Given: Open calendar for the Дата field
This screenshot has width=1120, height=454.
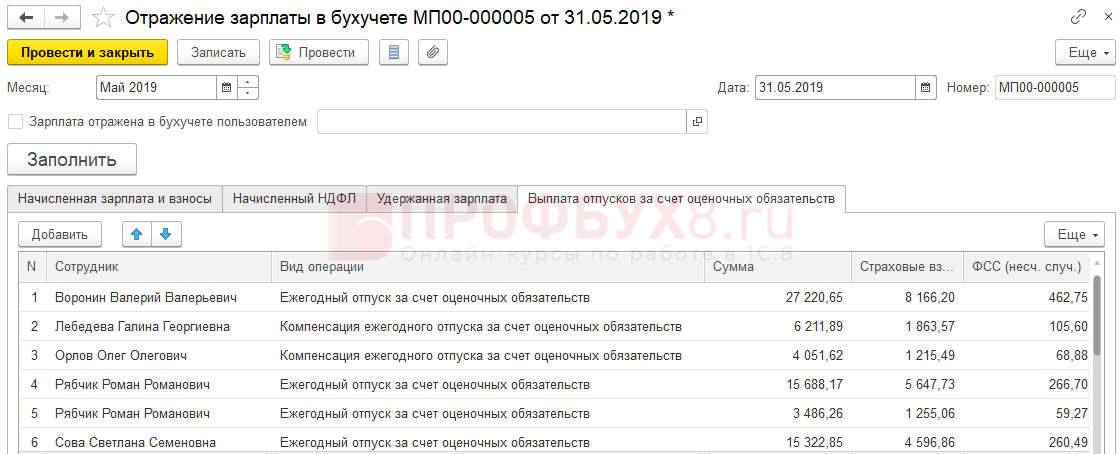Looking at the screenshot, I should click(926, 88).
